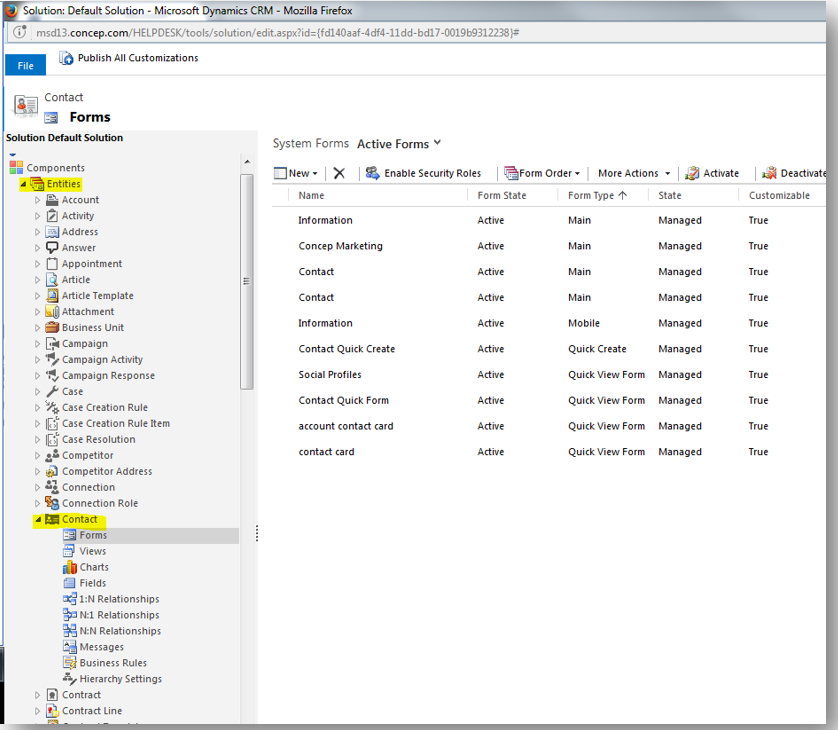Click the Case Resolution entity icon

(x=52, y=439)
